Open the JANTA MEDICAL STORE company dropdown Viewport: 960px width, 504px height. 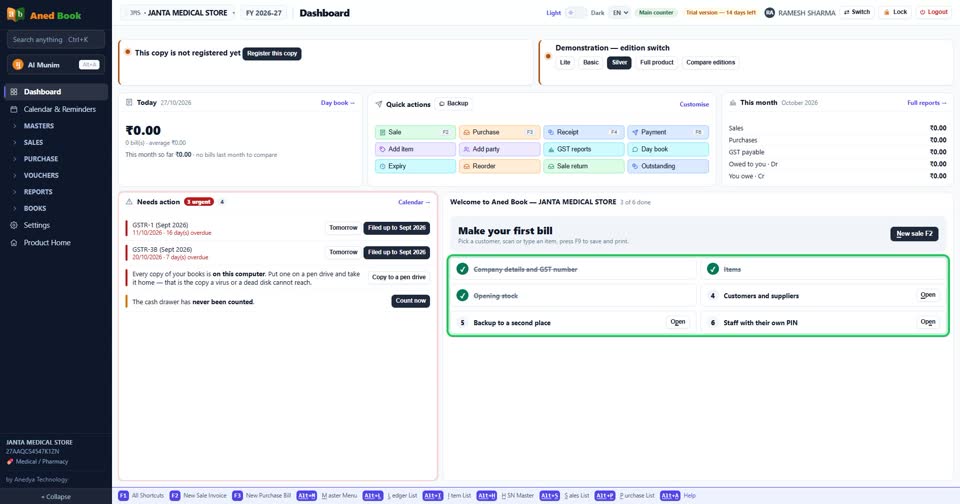coord(181,13)
